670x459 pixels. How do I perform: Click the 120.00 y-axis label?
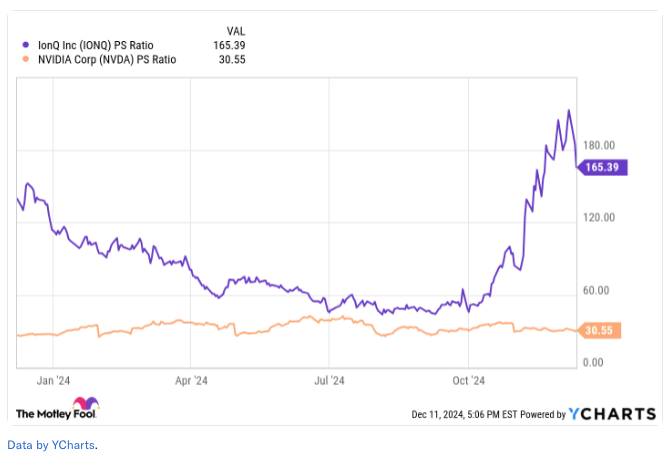tap(599, 218)
